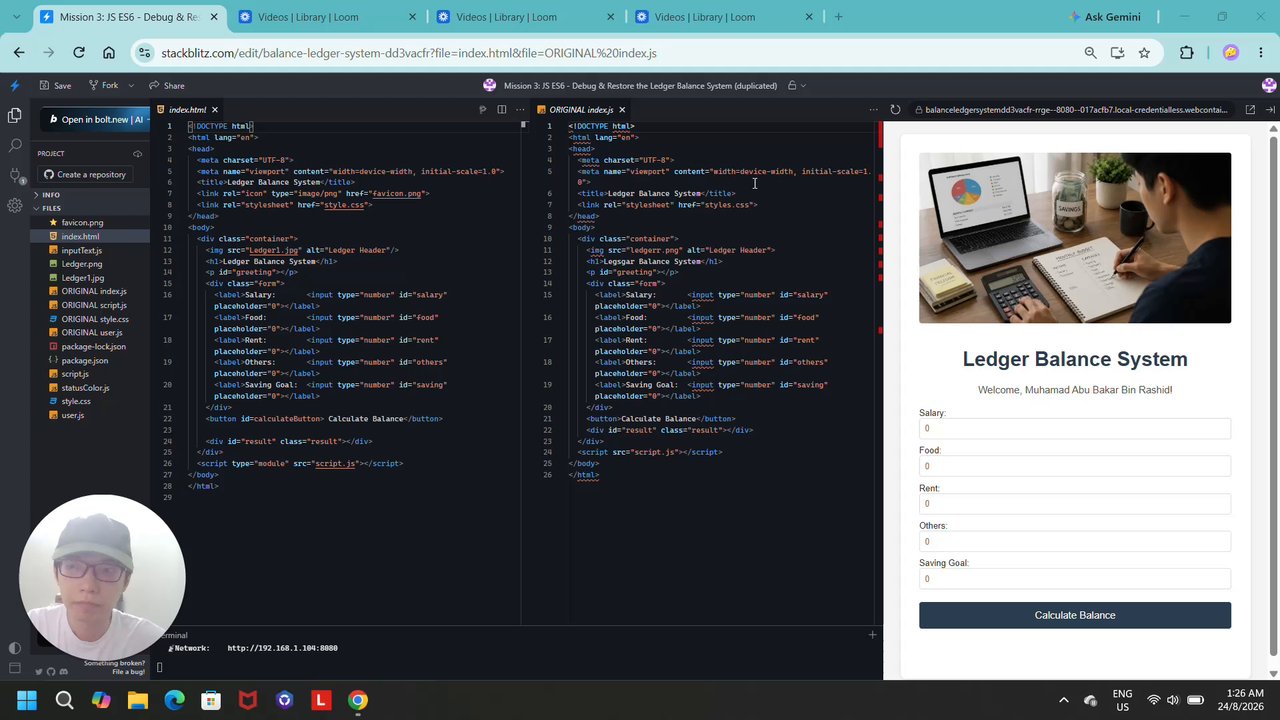Click the cloud connect icon beside PROJECT
The image size is (1280, 720).
[x=137, y=154]
